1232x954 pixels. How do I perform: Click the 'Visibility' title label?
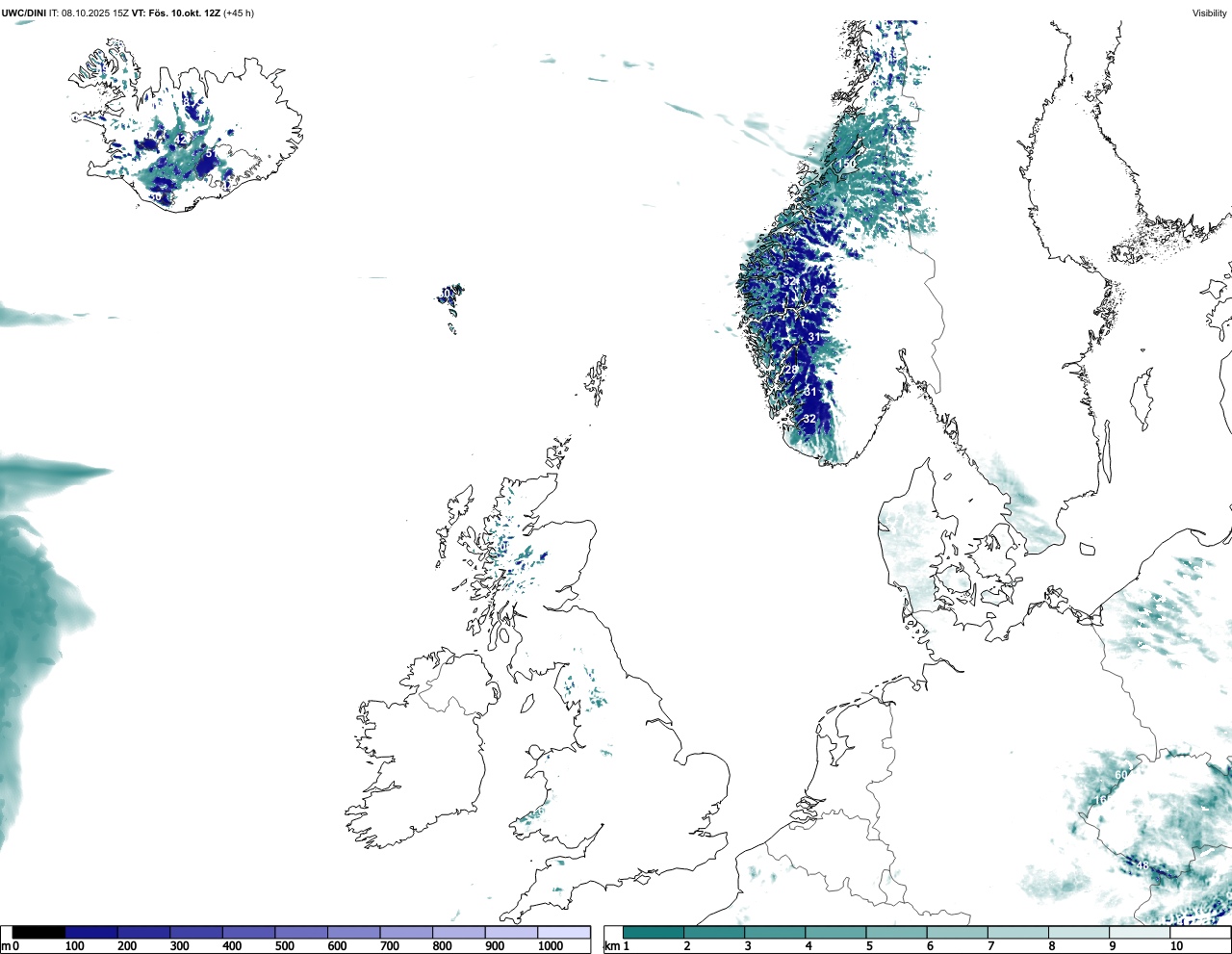tap(1209, 13)
